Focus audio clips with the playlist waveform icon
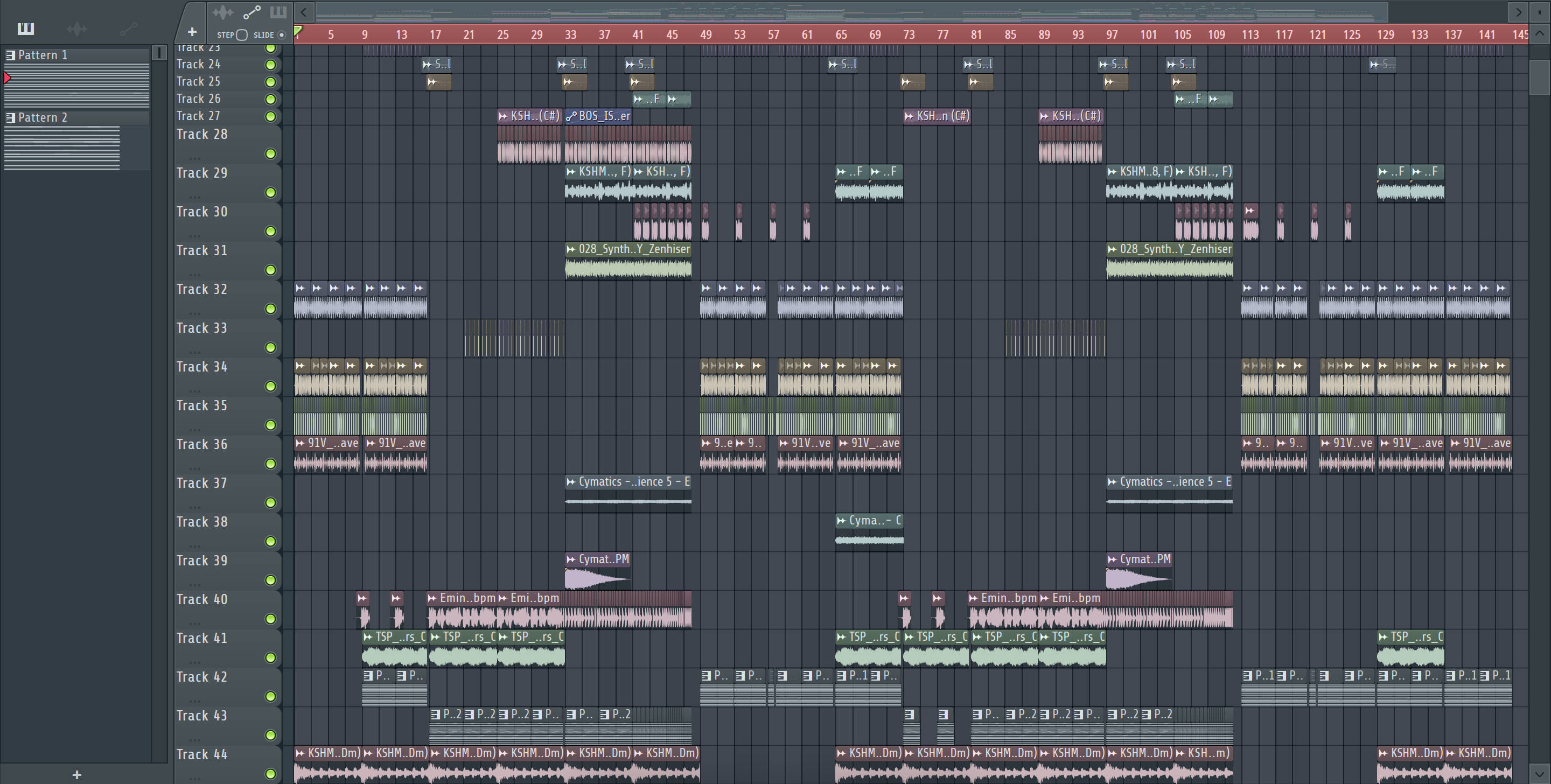Screen dimensions: 1551x784 tap(222, 12)
